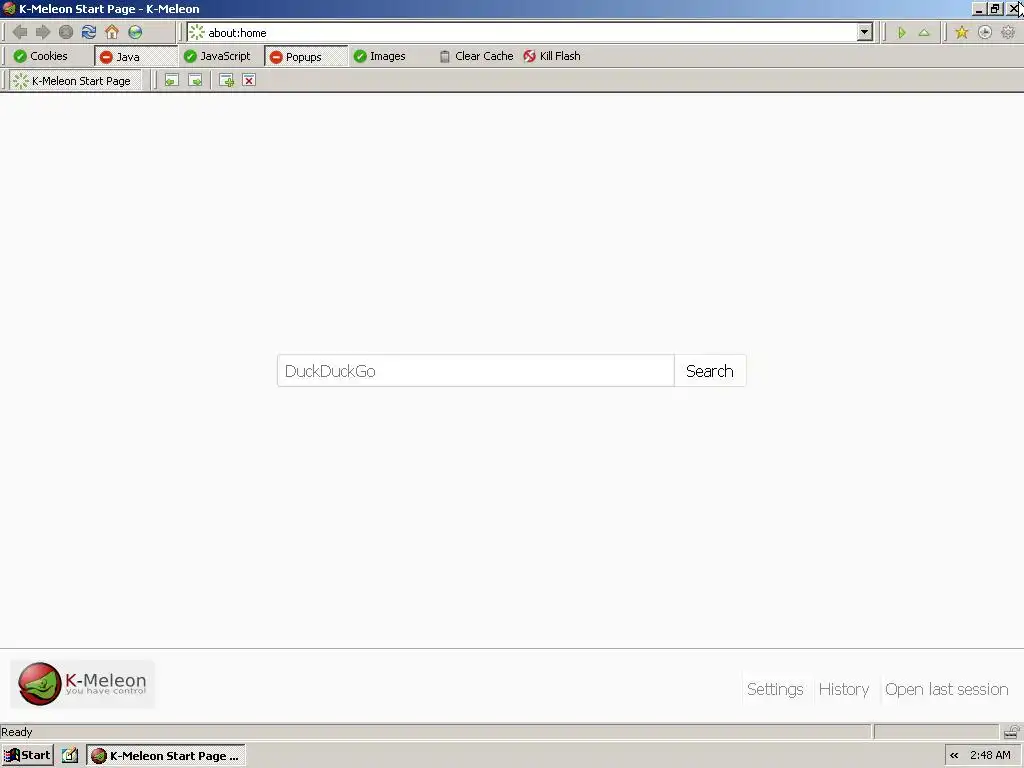Click the Clear Cache button
The width and height of the screenshot is (1024, 768).
[x=476, y=56]
